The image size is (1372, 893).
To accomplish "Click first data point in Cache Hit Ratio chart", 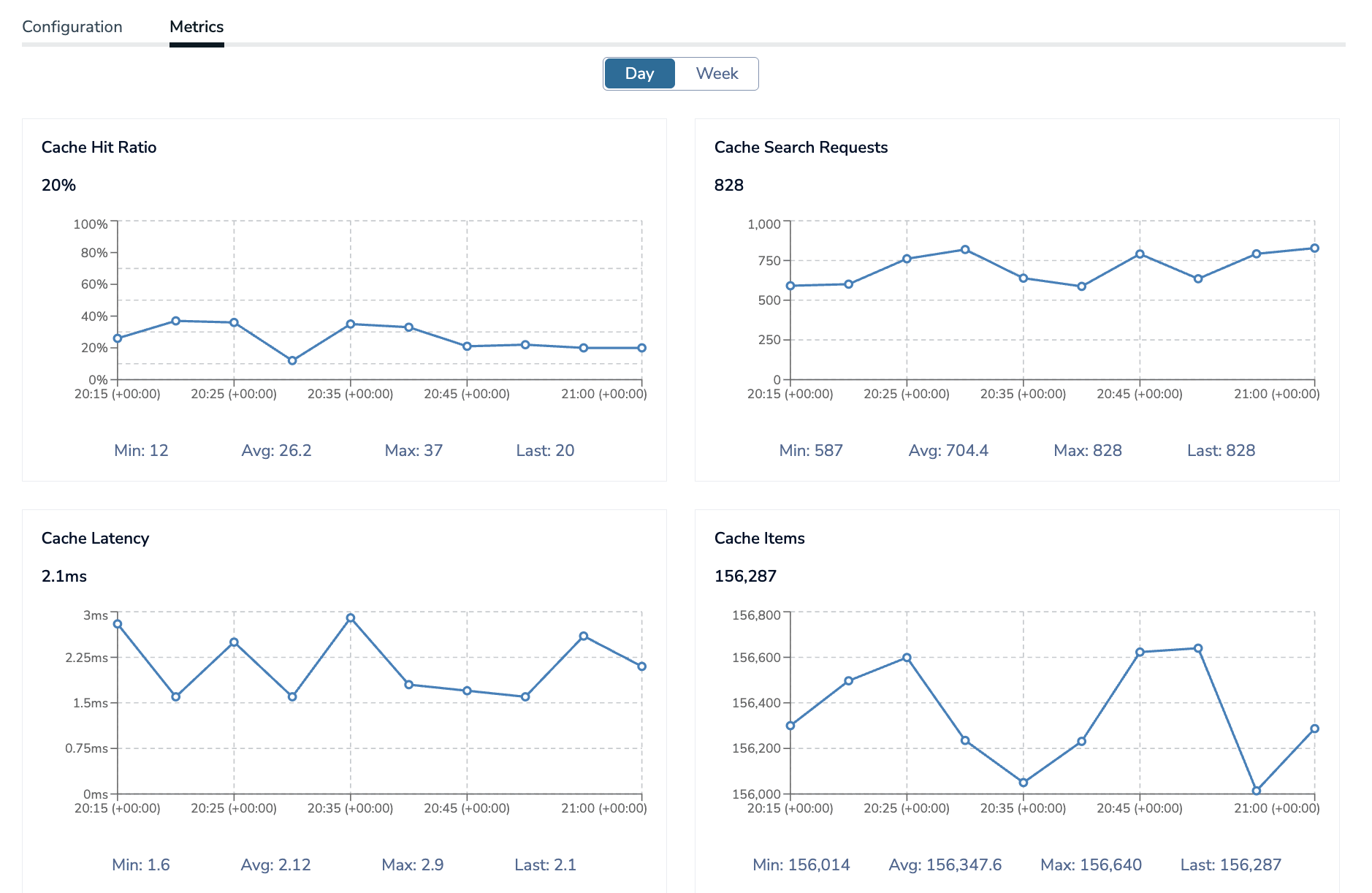I will point(118,338).
